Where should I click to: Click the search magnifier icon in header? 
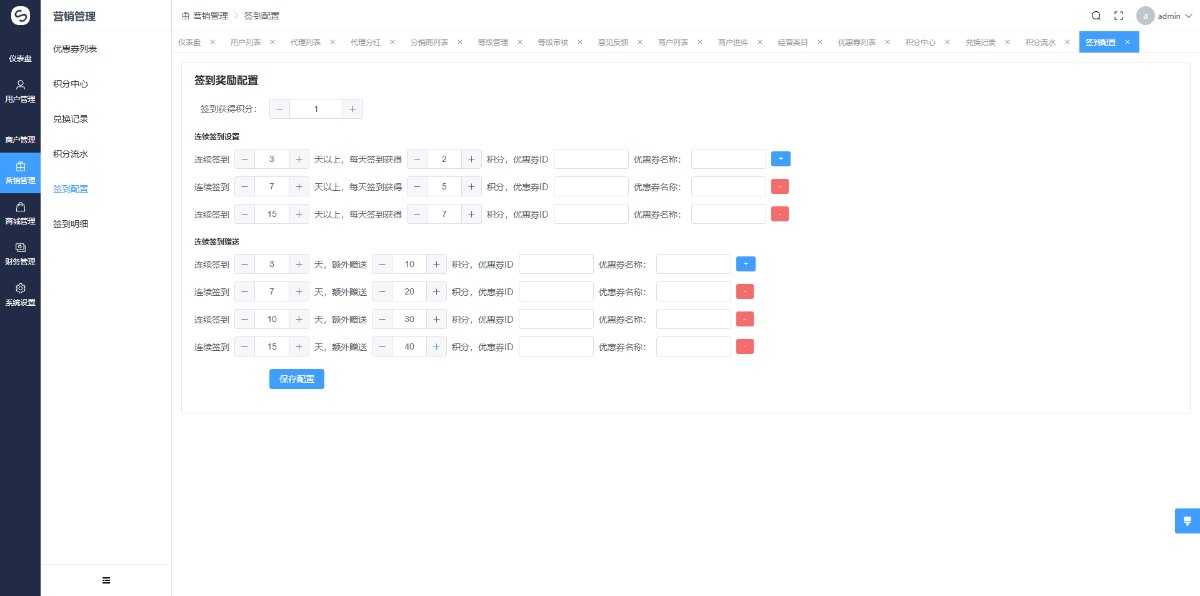(1096, 16)
